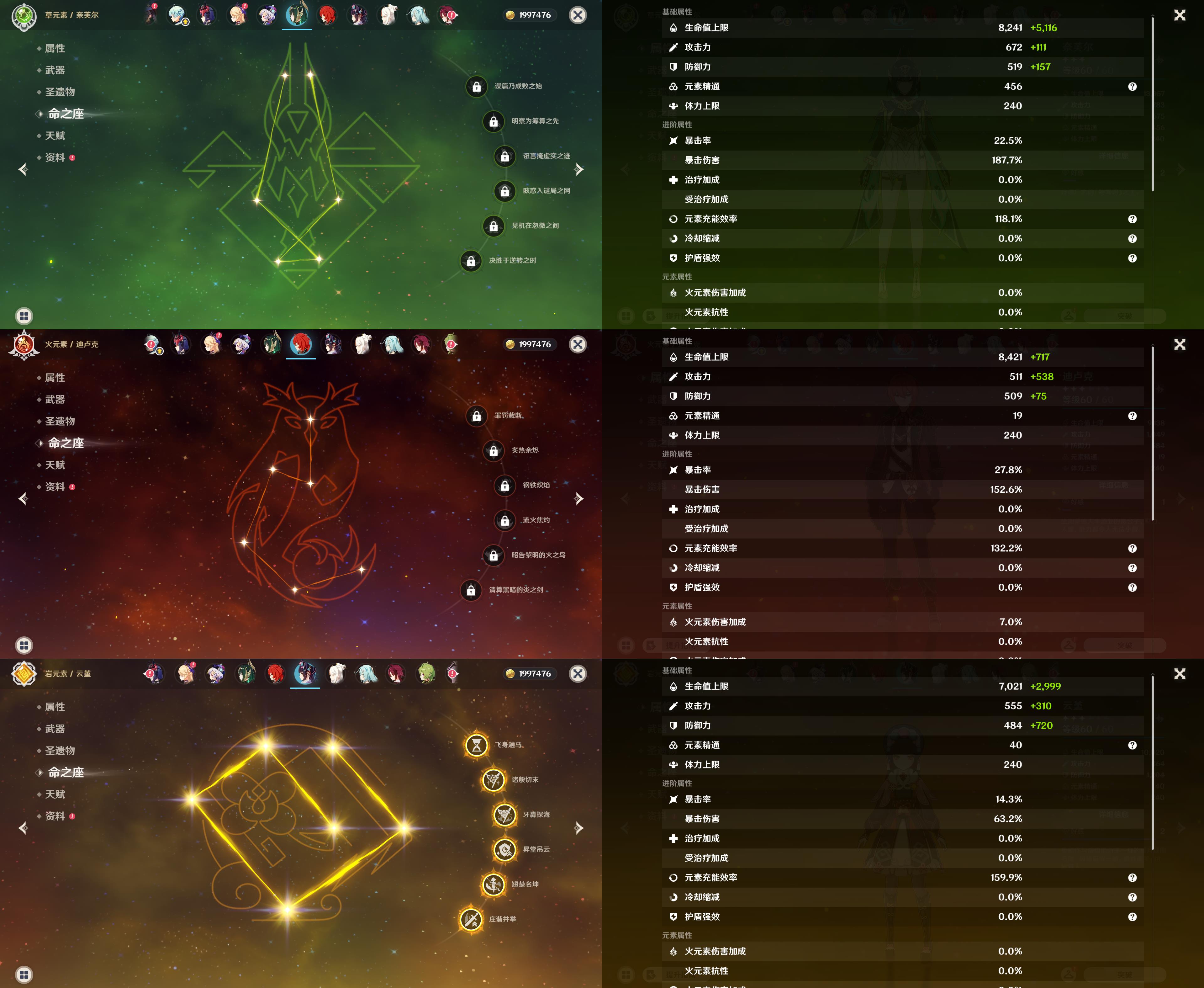Click 防御力 bonus value +720
1204x988 pixels.
pos(1041,726)
